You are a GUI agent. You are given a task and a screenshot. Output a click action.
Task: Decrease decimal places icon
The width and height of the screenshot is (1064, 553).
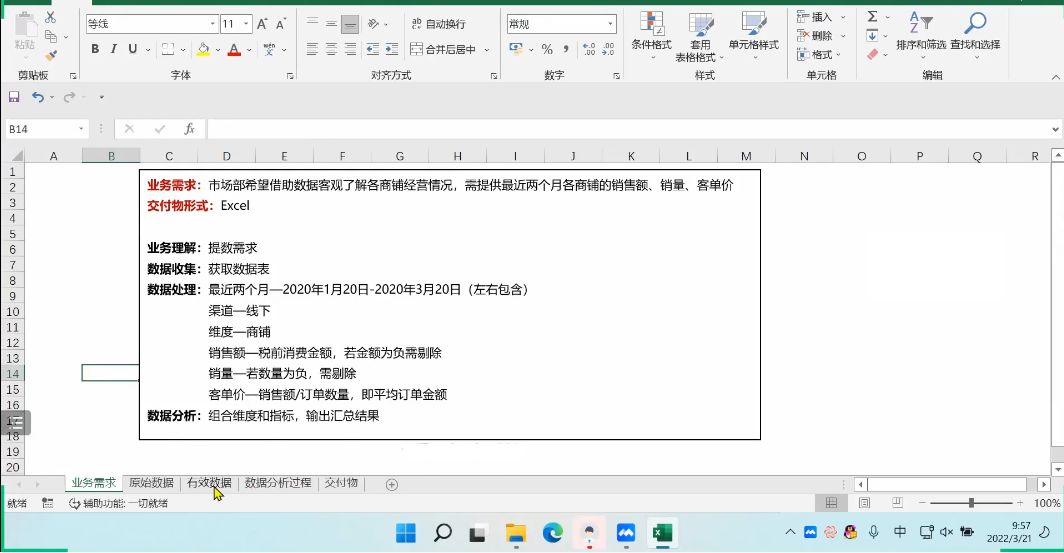click(608, 49)
